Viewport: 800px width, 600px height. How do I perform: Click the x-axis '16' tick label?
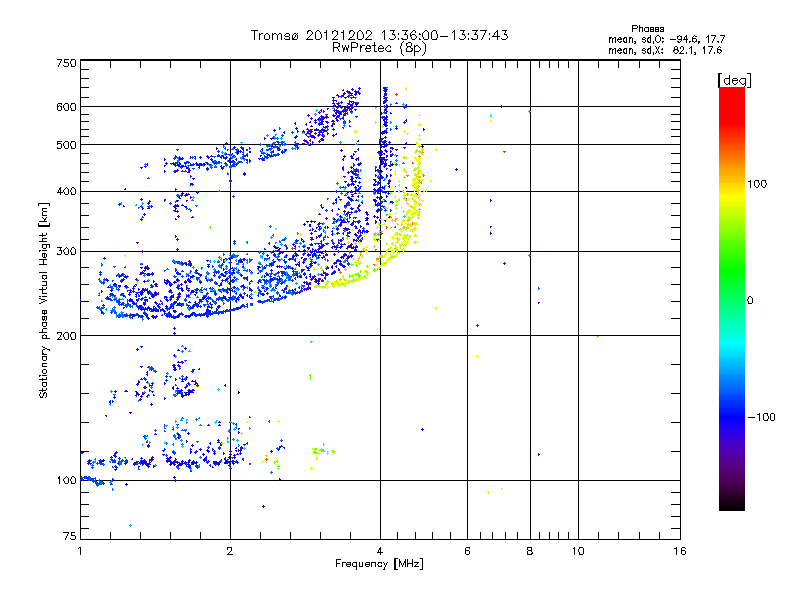click(x=680, y=551)
